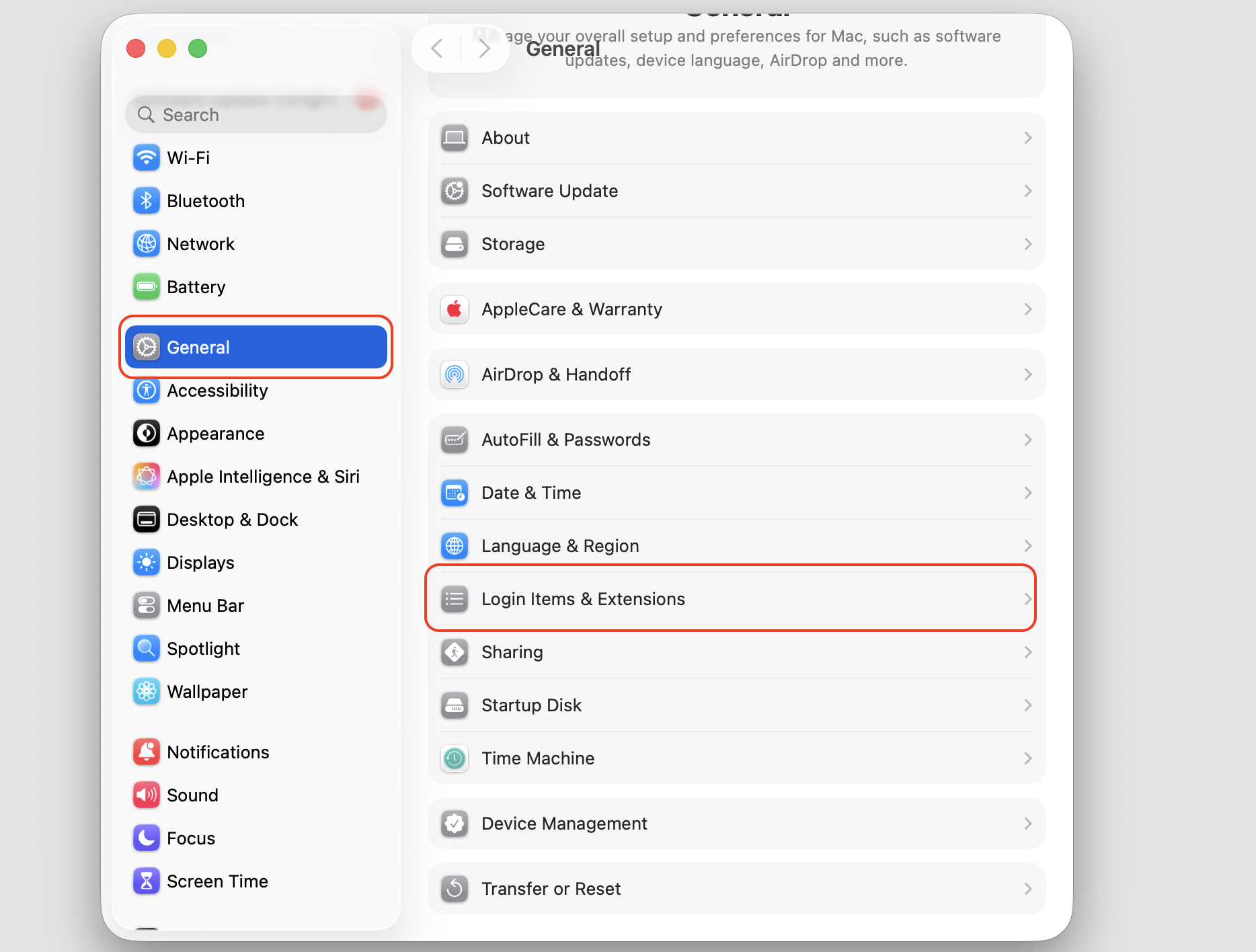The height and width of the screenshot is (952, 1256).
Task: Go back with the left arrow button
Action: (437, 48)
